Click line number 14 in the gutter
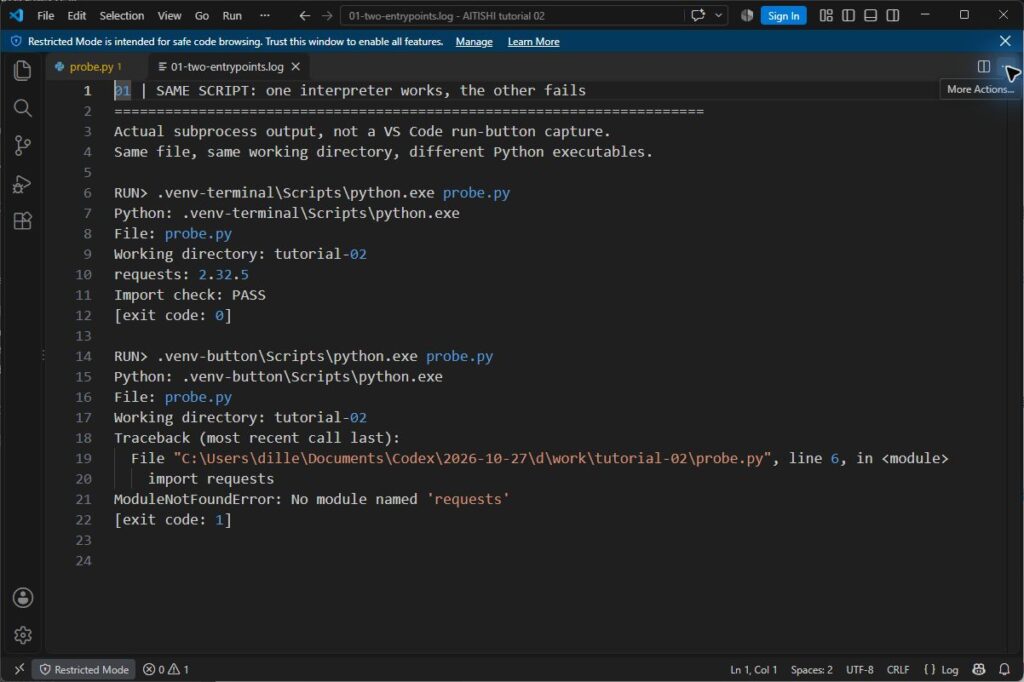 coord(83,356)
